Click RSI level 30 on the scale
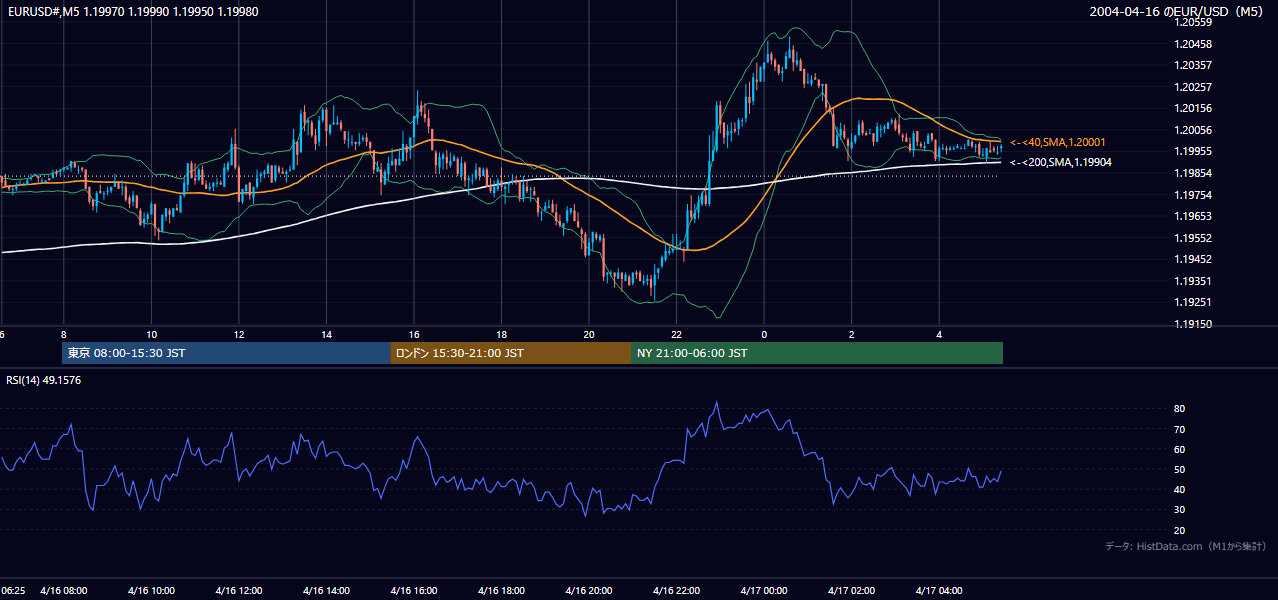Screen dimensions: 1278x600 (x=1179, y=509)
